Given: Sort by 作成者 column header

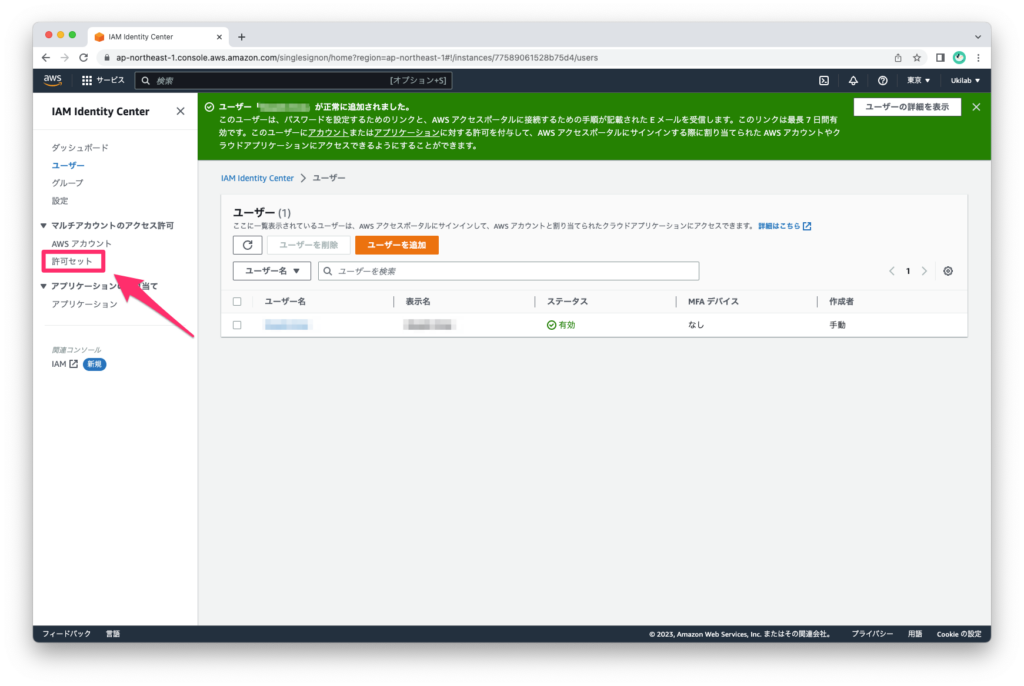Looking at the screenshot, I should (x=841, y=301).
